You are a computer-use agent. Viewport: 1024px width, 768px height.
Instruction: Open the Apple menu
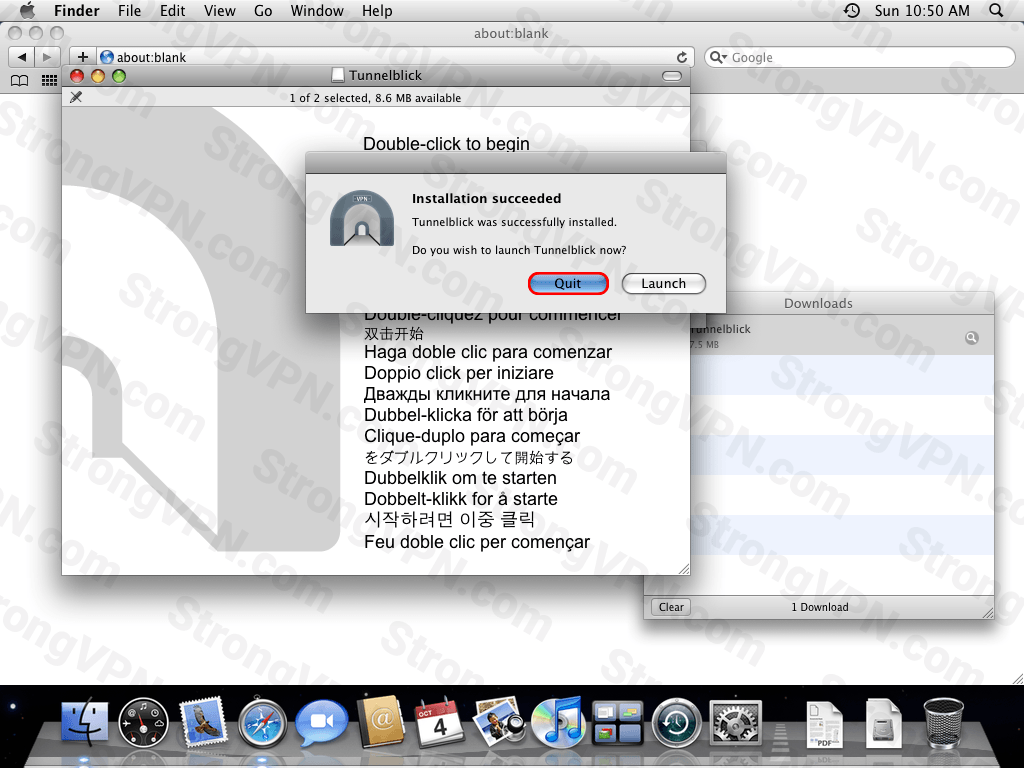tap(27, 10)
